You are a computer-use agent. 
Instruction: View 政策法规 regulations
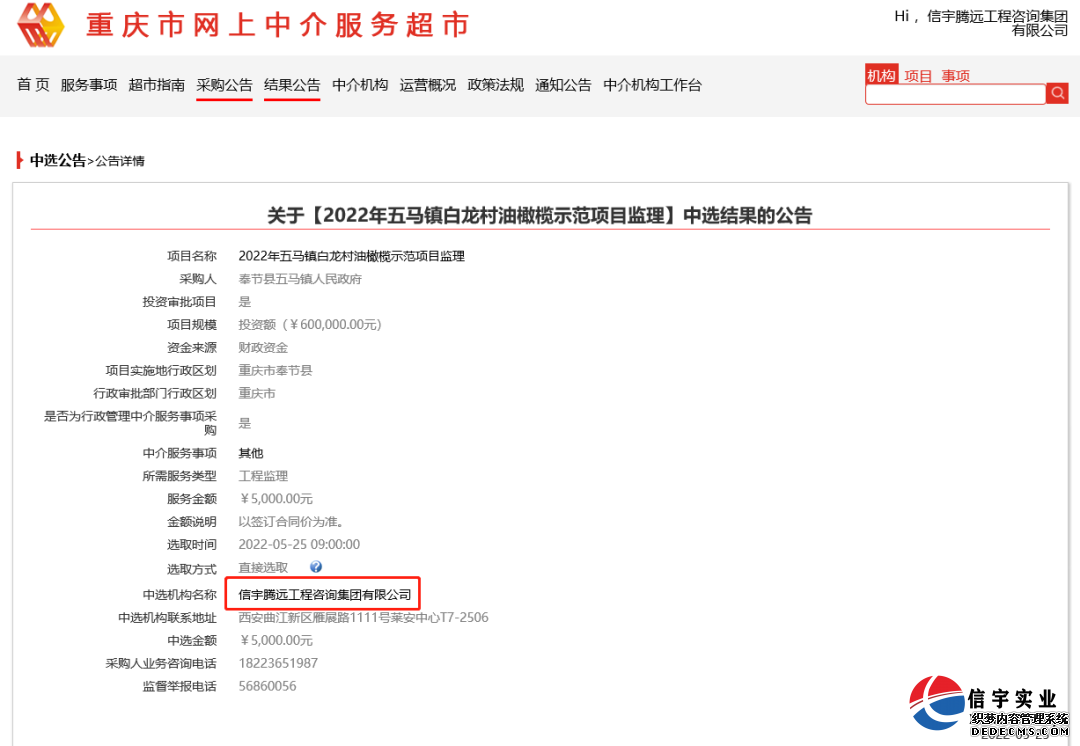(x=494, y=85)
